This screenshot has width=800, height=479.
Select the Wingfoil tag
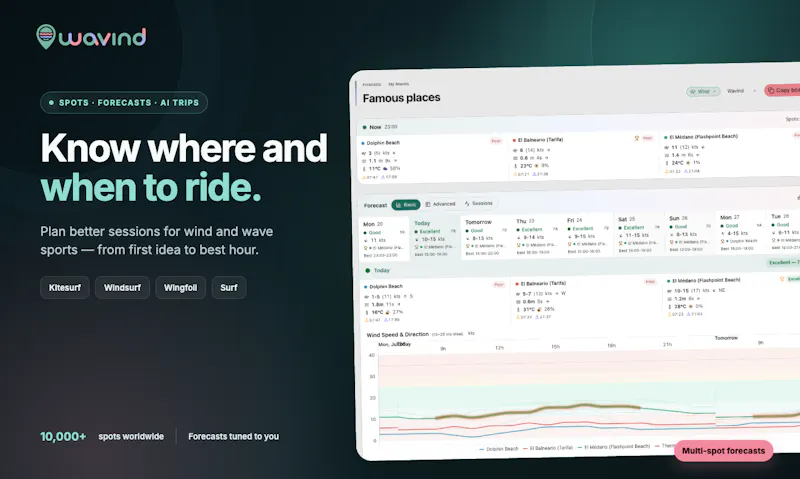pos(181,288)
